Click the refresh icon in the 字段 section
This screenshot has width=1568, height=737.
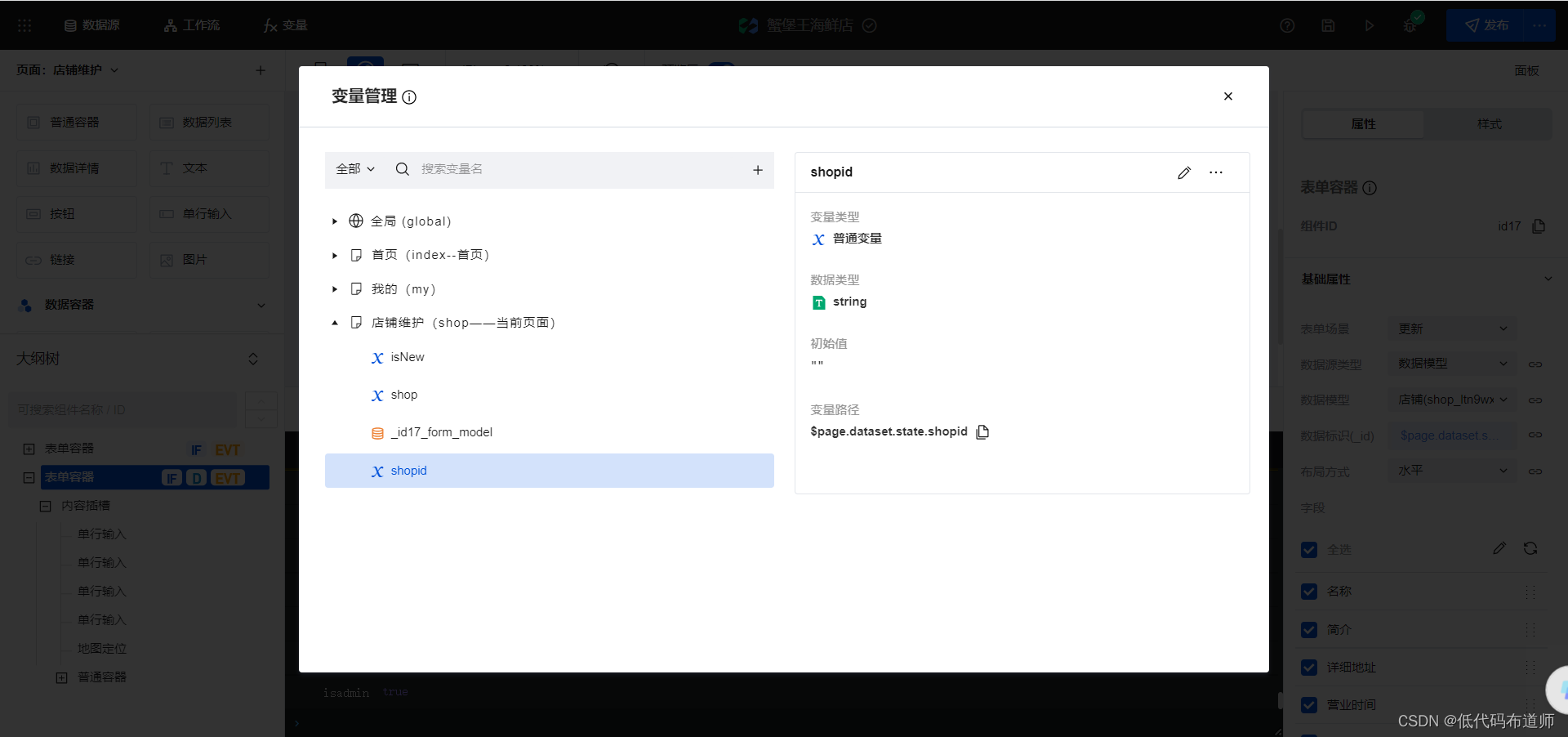coord(1530,548)
